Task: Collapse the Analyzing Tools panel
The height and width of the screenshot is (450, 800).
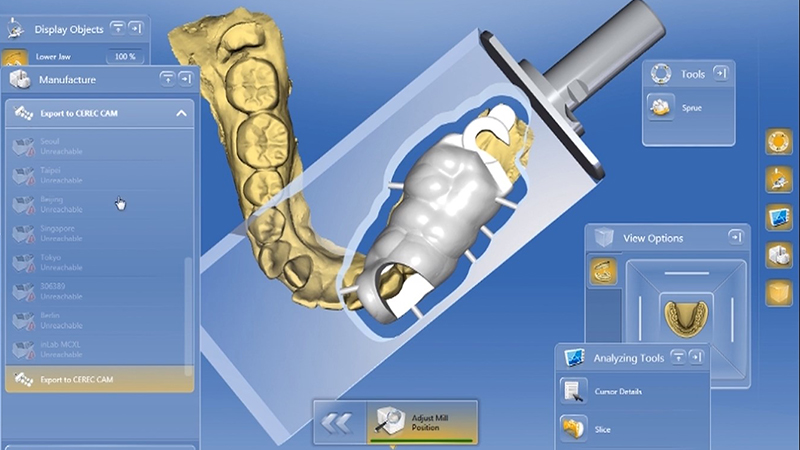Action: pos(677,357)
